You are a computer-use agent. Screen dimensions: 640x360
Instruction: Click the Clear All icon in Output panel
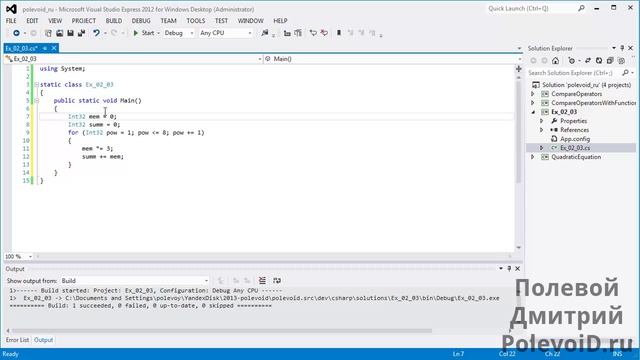point(262,280)
